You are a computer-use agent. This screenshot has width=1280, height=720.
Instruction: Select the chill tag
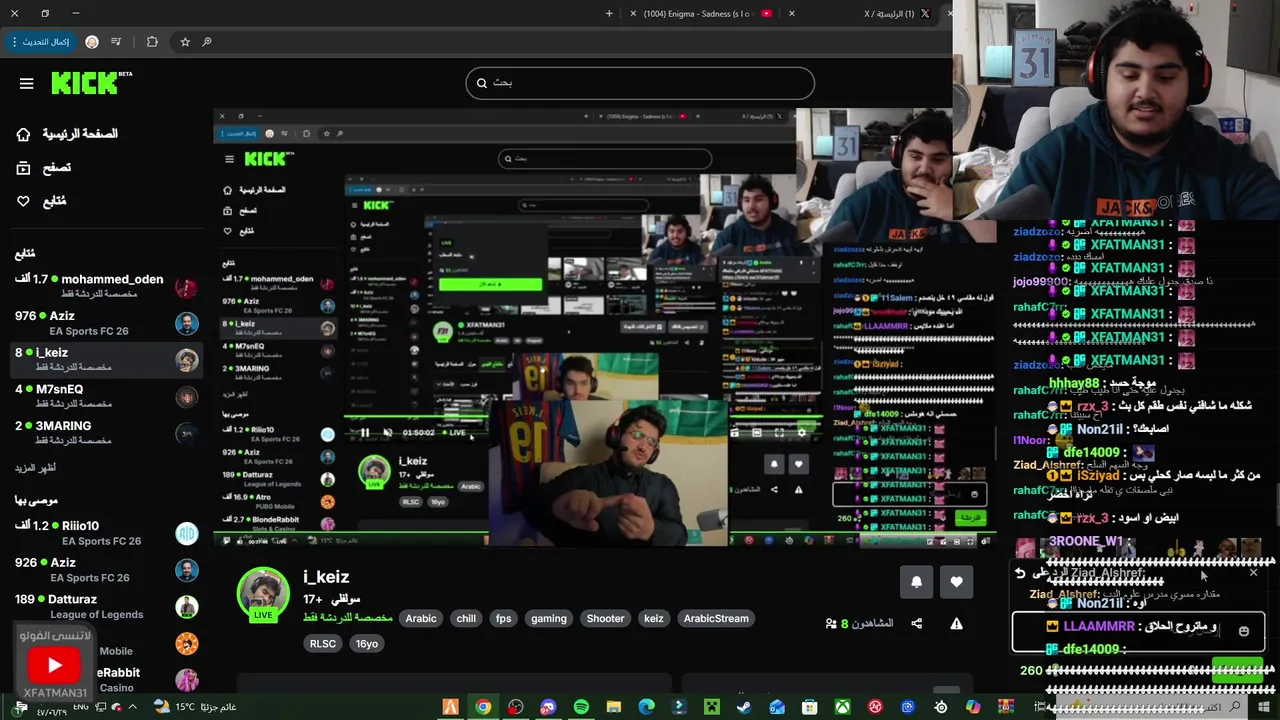tap(466, 619)
